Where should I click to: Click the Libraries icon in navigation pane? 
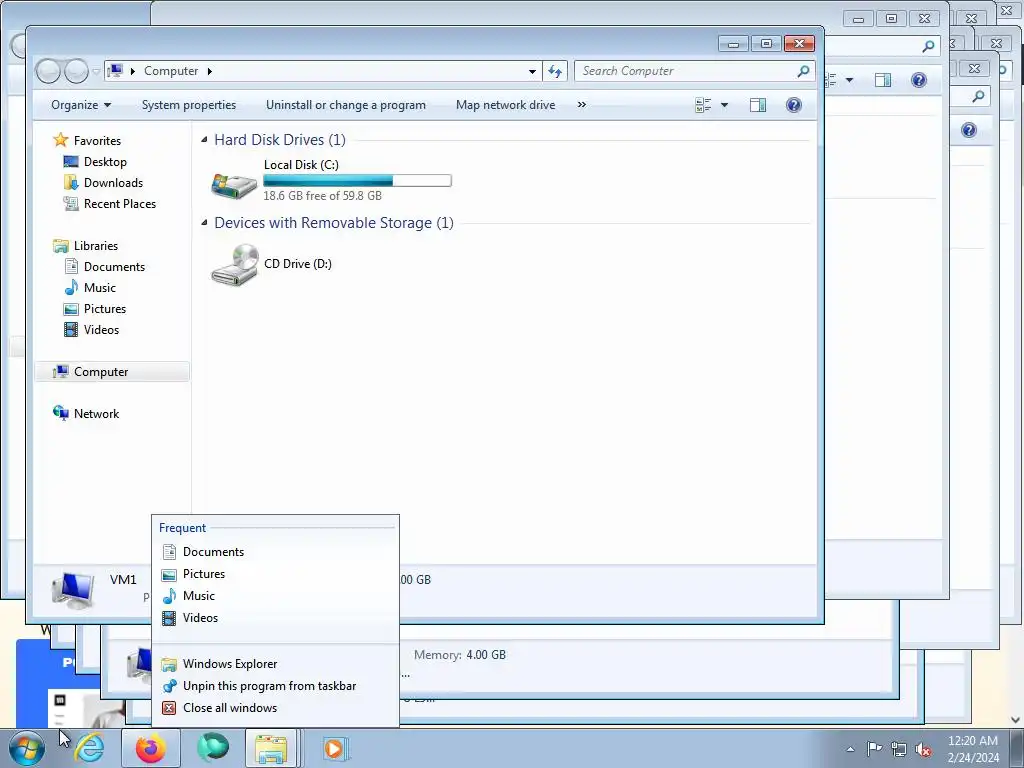[61, 246]
